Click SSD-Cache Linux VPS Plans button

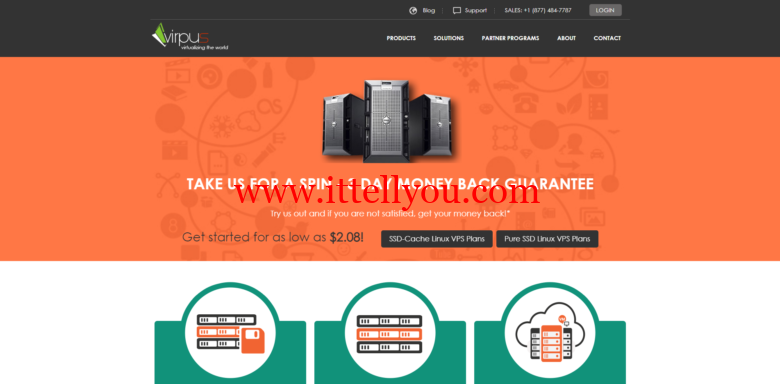pos(437,239)
